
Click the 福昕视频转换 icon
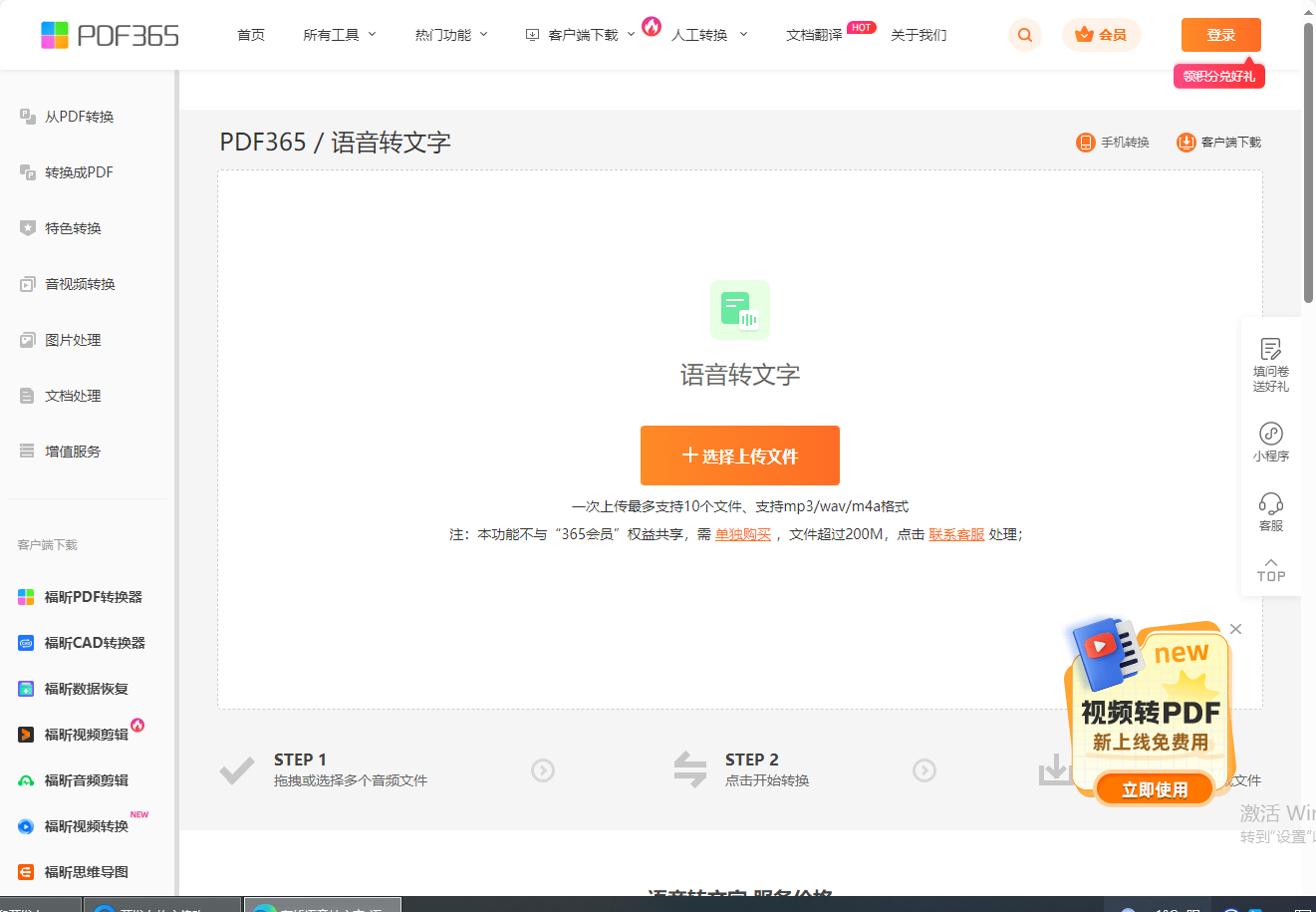26,826
